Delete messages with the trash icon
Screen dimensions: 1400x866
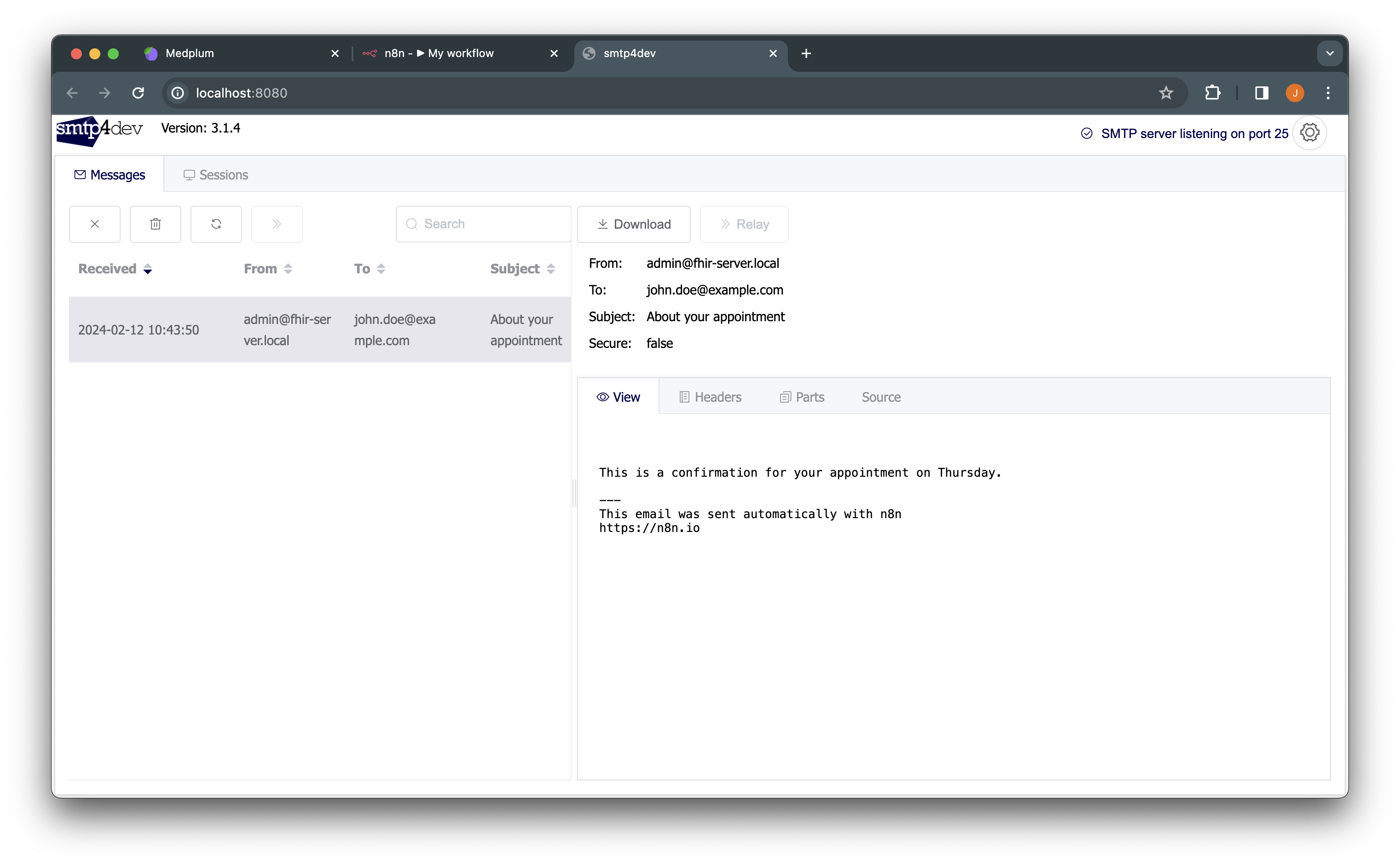155,224
